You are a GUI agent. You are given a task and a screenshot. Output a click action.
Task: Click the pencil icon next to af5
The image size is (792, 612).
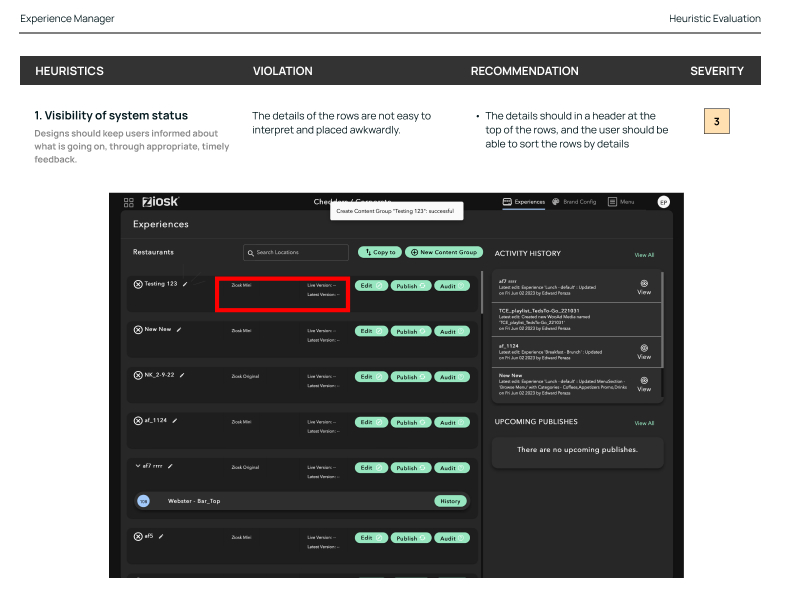162,537
